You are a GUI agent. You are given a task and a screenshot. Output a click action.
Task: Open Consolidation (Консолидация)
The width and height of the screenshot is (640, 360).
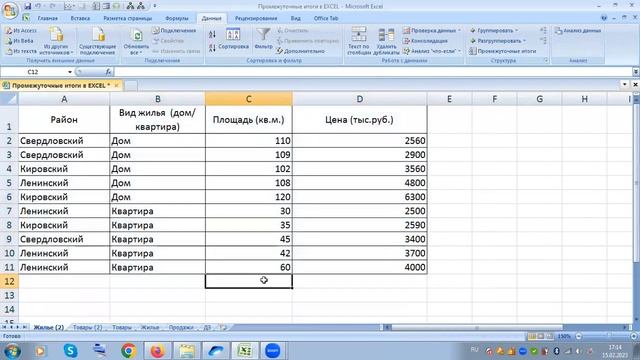click(425, 41)
